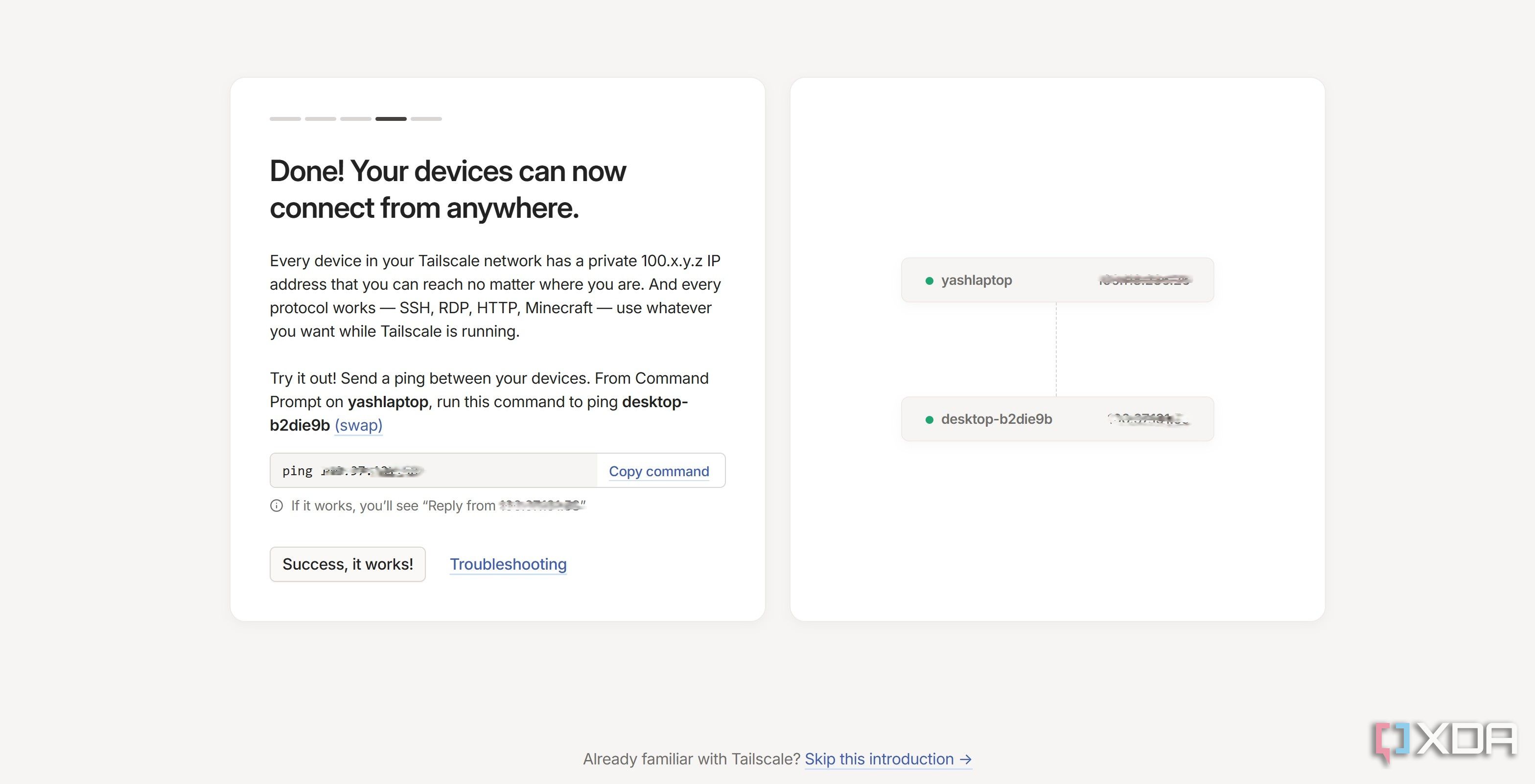Jump to fifth progress step indicator
Screen dimensions: 1535x784
coord(426,119)
